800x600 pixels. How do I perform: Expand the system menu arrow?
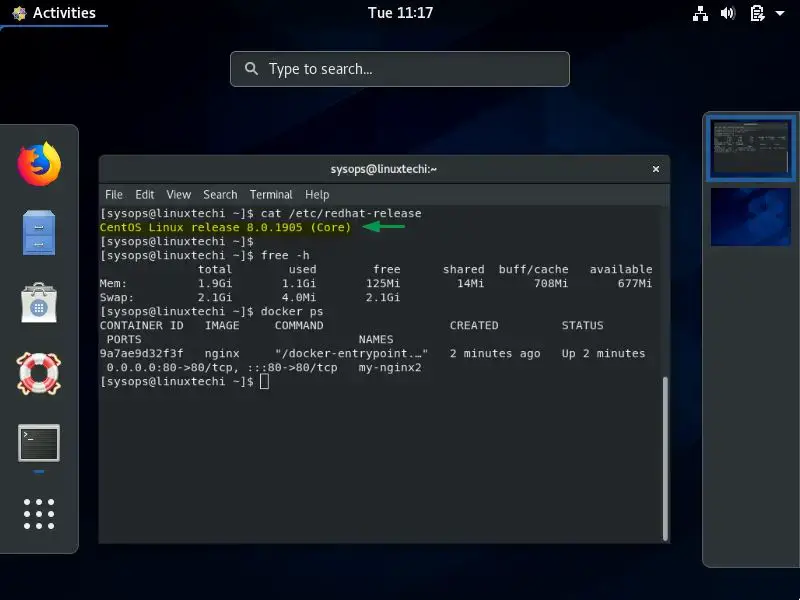point(780,13)
